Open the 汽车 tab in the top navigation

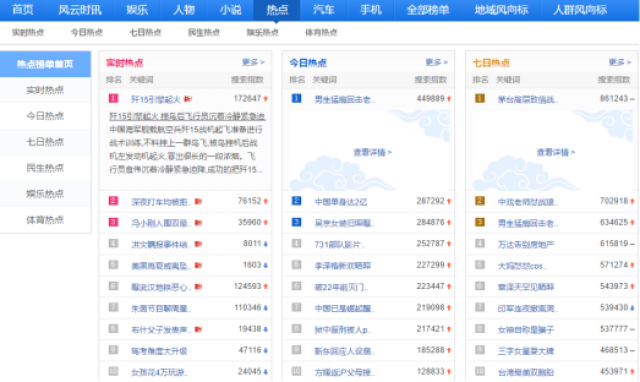coord(324,10)
